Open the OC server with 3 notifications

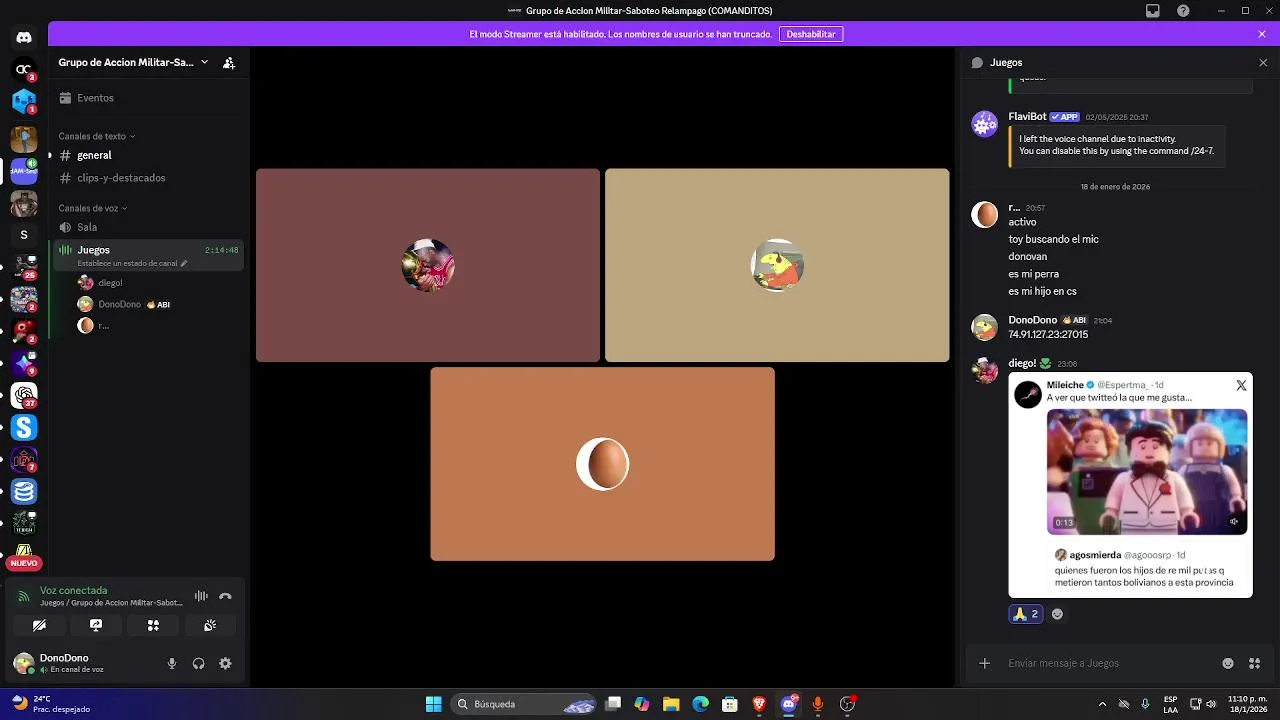point(24,69)
